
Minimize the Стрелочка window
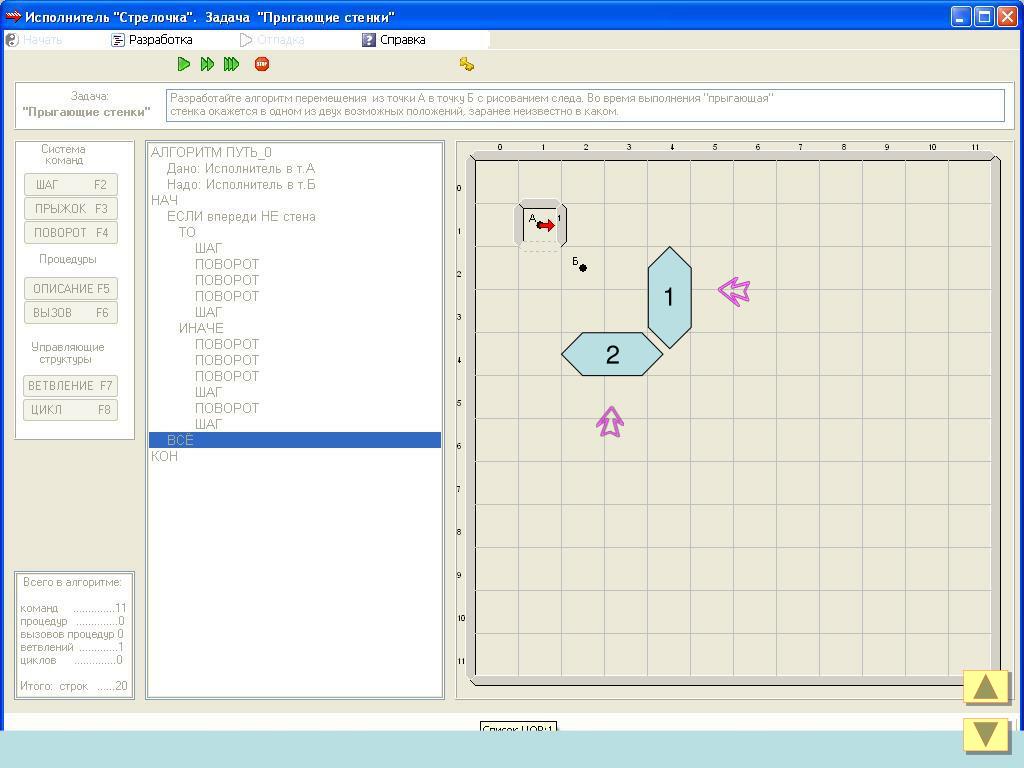click(x=961, y=16)
